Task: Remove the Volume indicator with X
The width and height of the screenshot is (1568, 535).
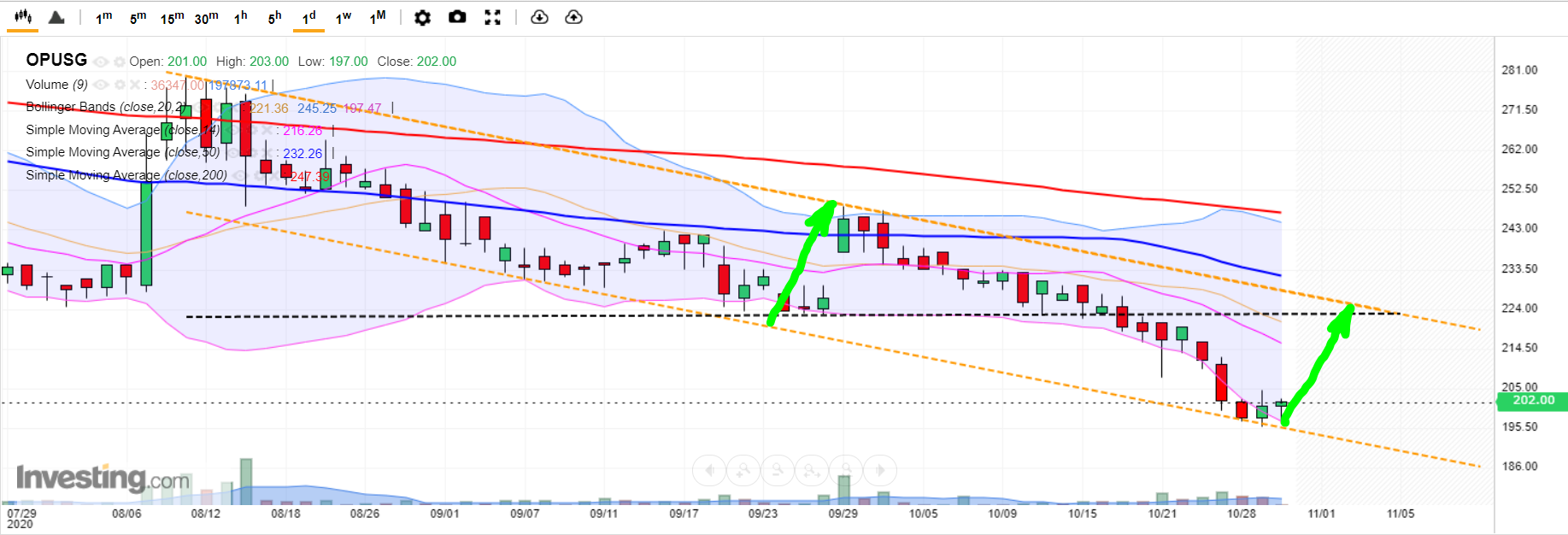Action: click(134, 85)
